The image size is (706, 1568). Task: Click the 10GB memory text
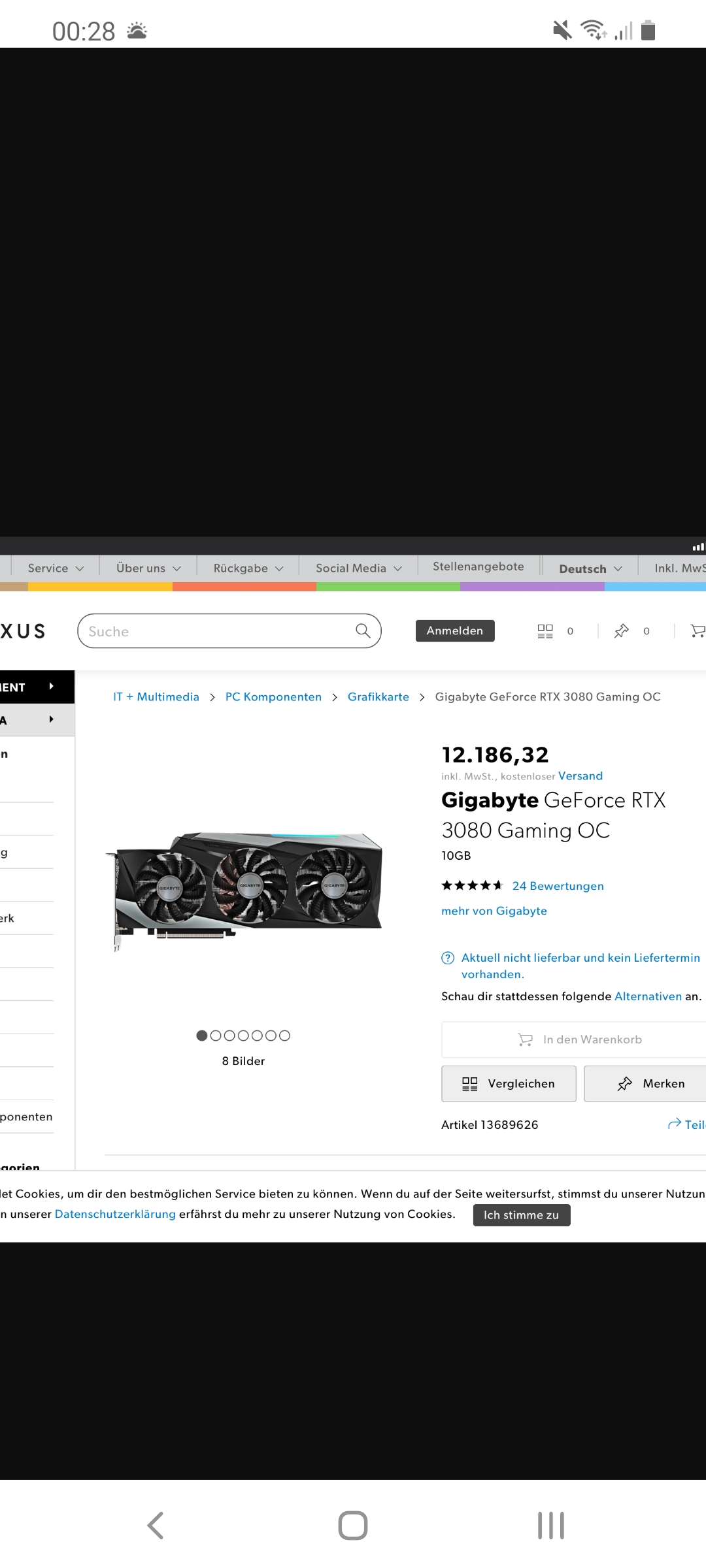pyautogui.click(x=456, y=856)
